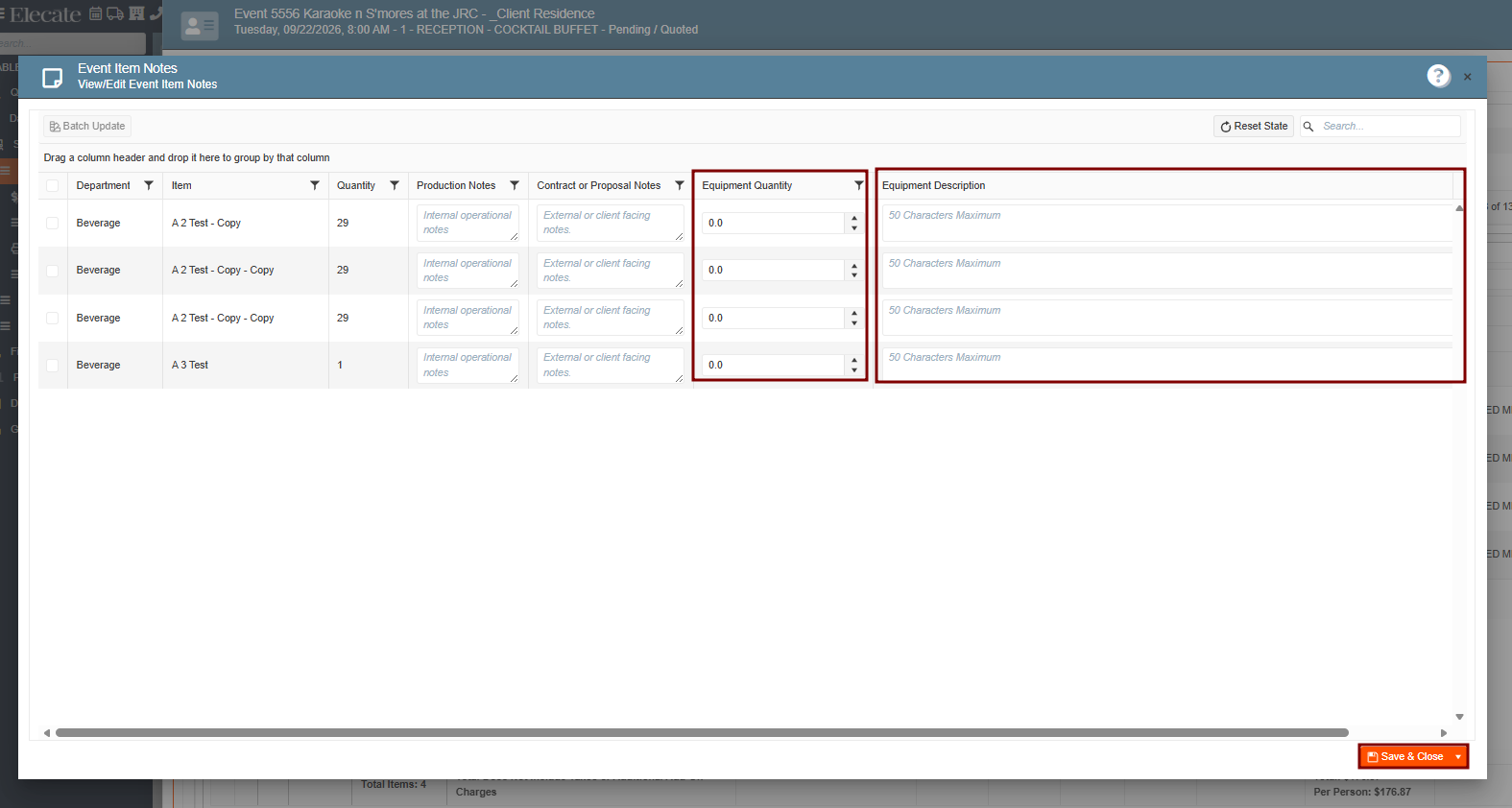Click Equipment Quantity field for A 2 Test - Copy
Viewport: 1512px width, 808px height.
774,223
